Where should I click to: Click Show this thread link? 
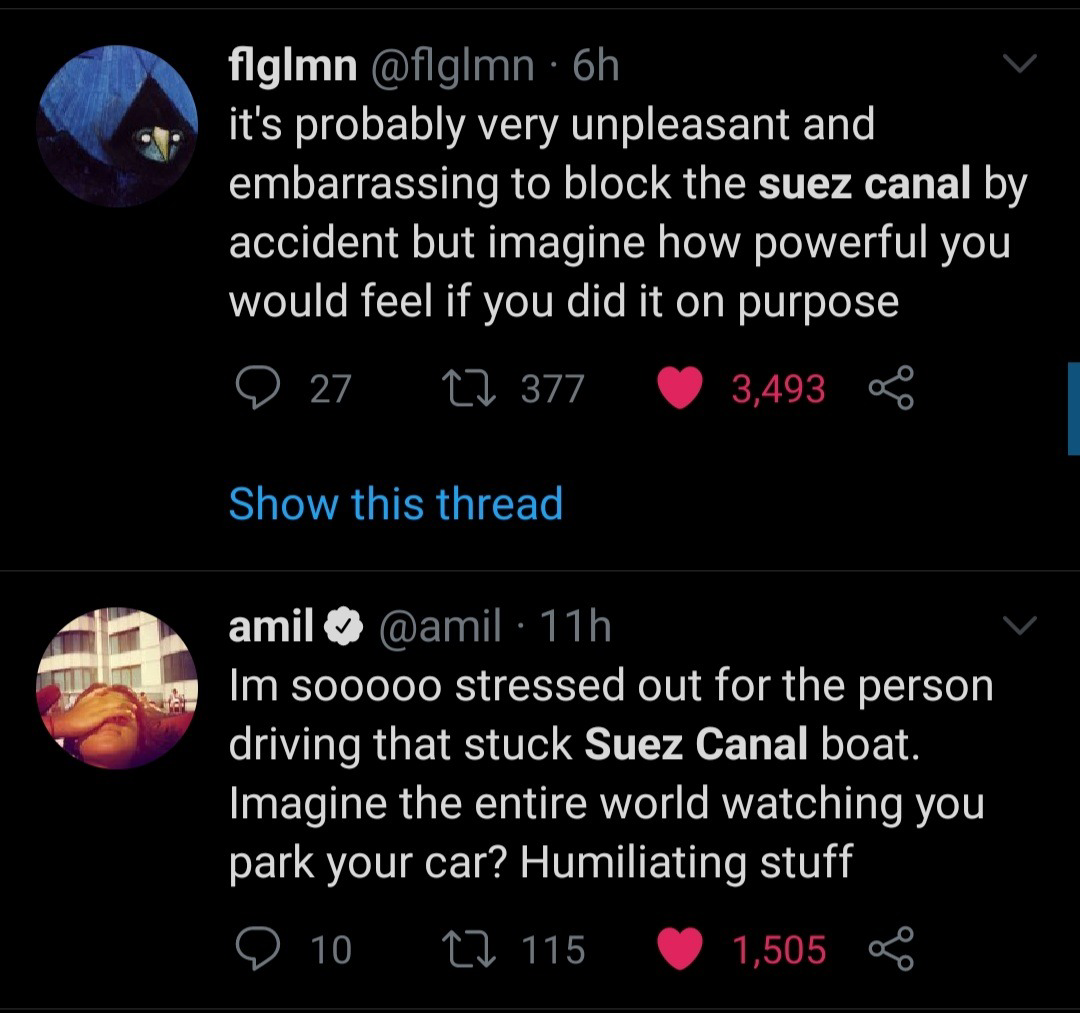[x=396, y=503]
